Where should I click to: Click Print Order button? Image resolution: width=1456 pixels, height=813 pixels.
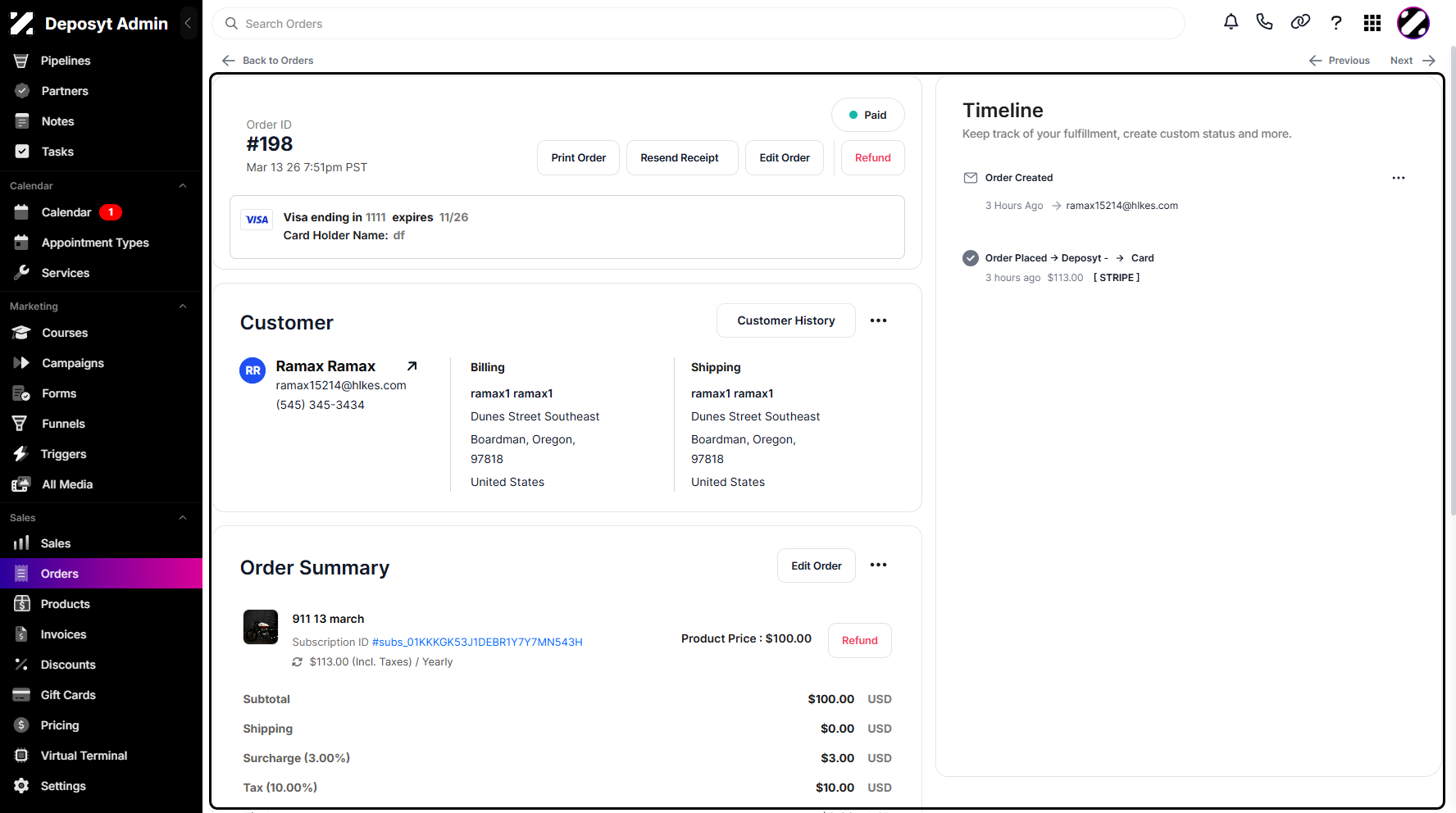578,157
